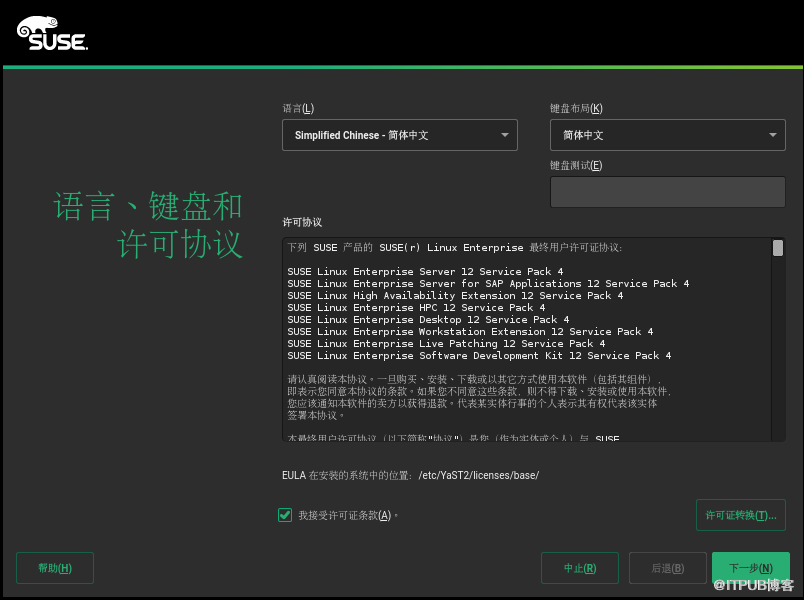This screenshot has width=804, height=600.
Task: Click the 语言(L) field label
Action: click(298, 108)
